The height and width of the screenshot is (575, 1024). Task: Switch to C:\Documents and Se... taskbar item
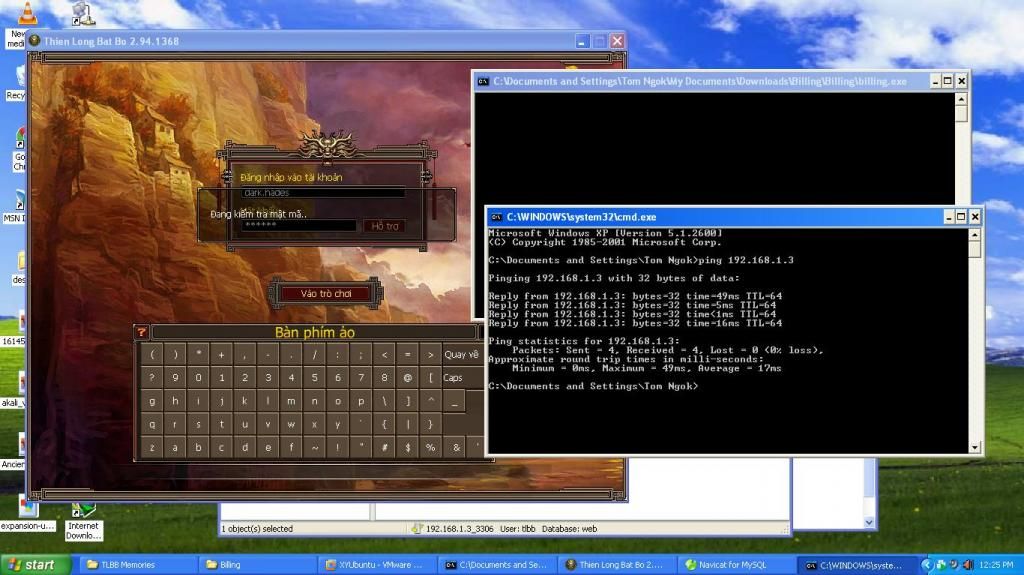click(x=496, y=565)
